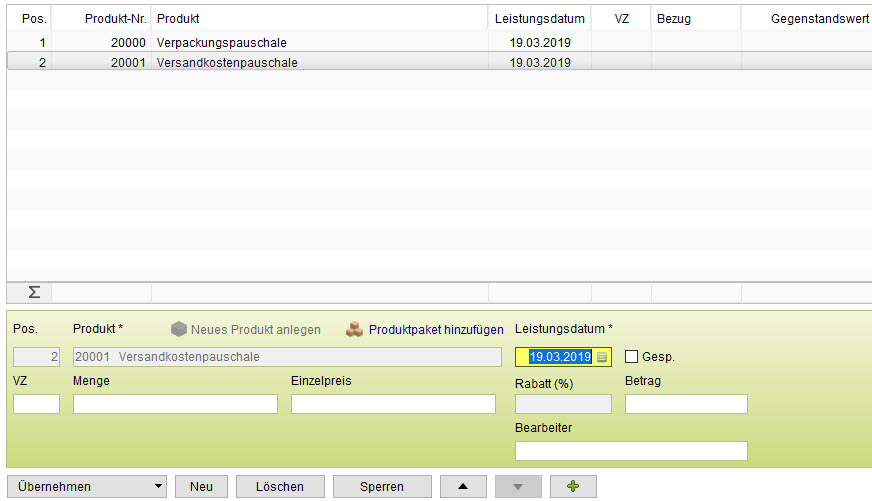Sort by Produkt-Nr. column header

click(x=115, y=19)
